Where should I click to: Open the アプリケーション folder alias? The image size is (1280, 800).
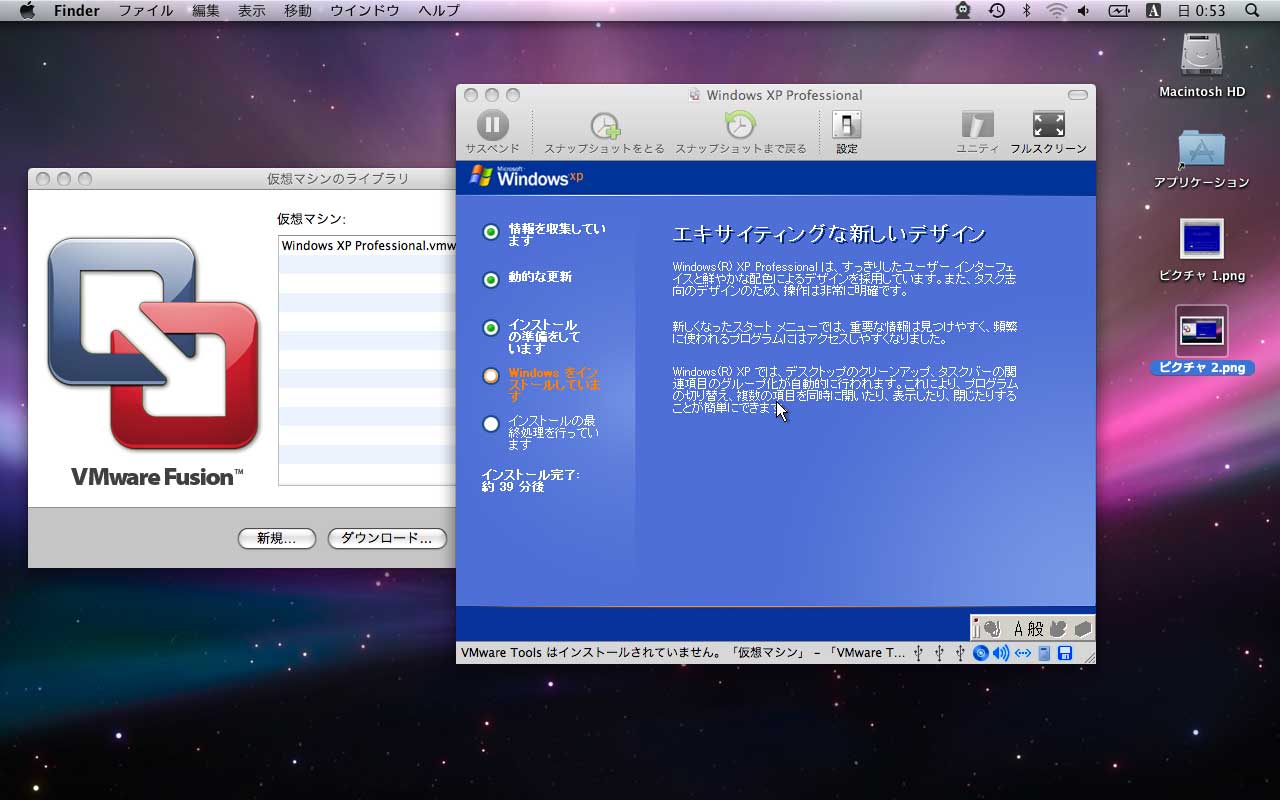pyautogui.click(x=1202, y=150)
